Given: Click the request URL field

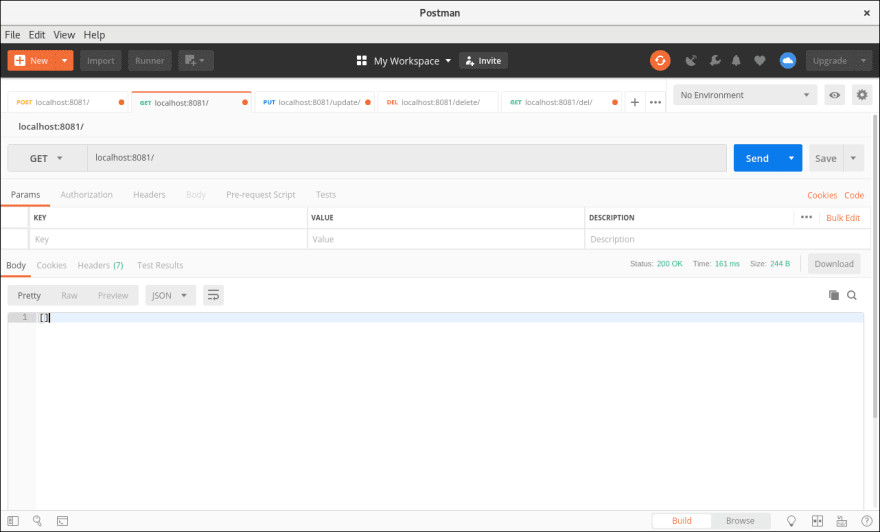Looking at the screenshot, I should pos(407,158).
